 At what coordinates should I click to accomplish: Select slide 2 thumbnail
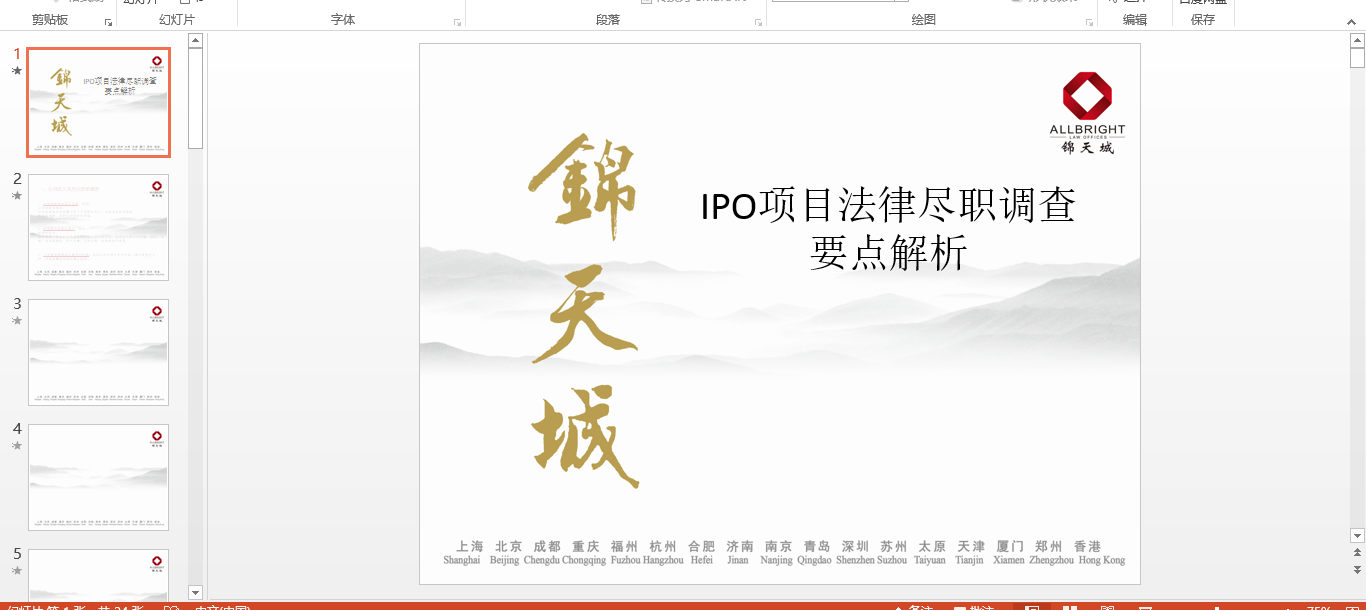click(x=98, y=227)
